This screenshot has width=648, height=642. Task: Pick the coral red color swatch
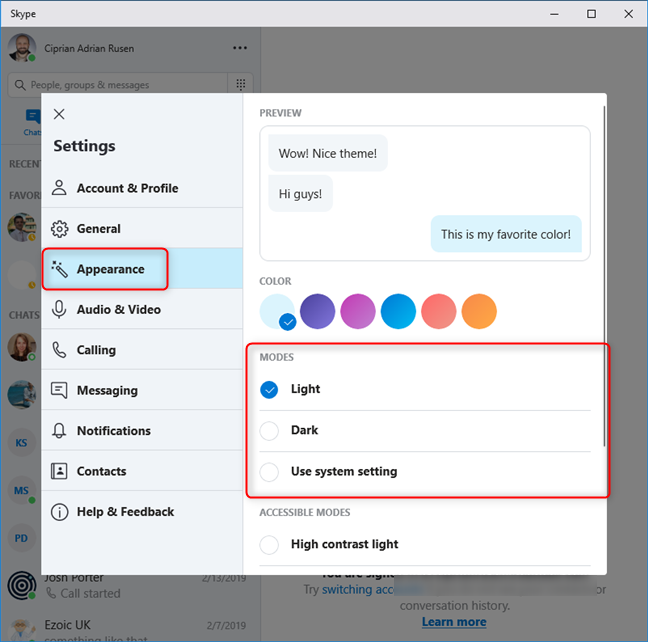click(439, 311)
